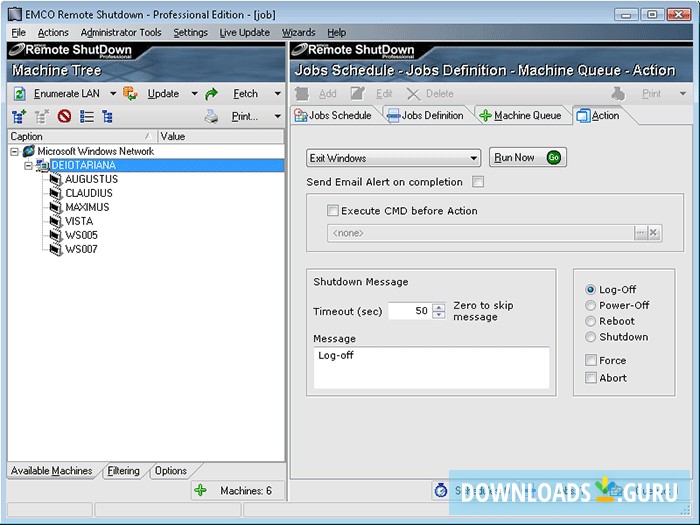Open the Filtering tab
Image resolution: width=700 pixels, height=525 pixels.
(123, 471)
